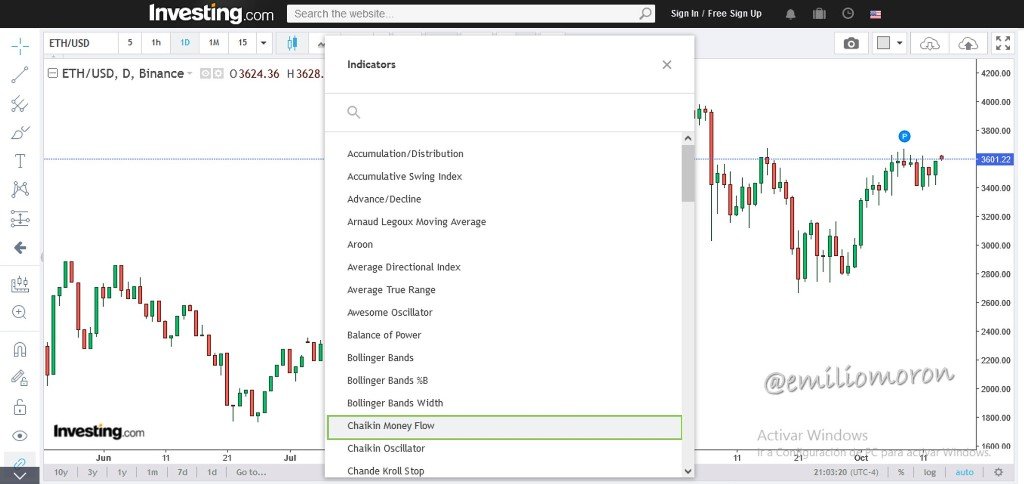Click the indicators list scroll up arrow
The height and width of the screenshot is (484, 1024).
(688, 138)
